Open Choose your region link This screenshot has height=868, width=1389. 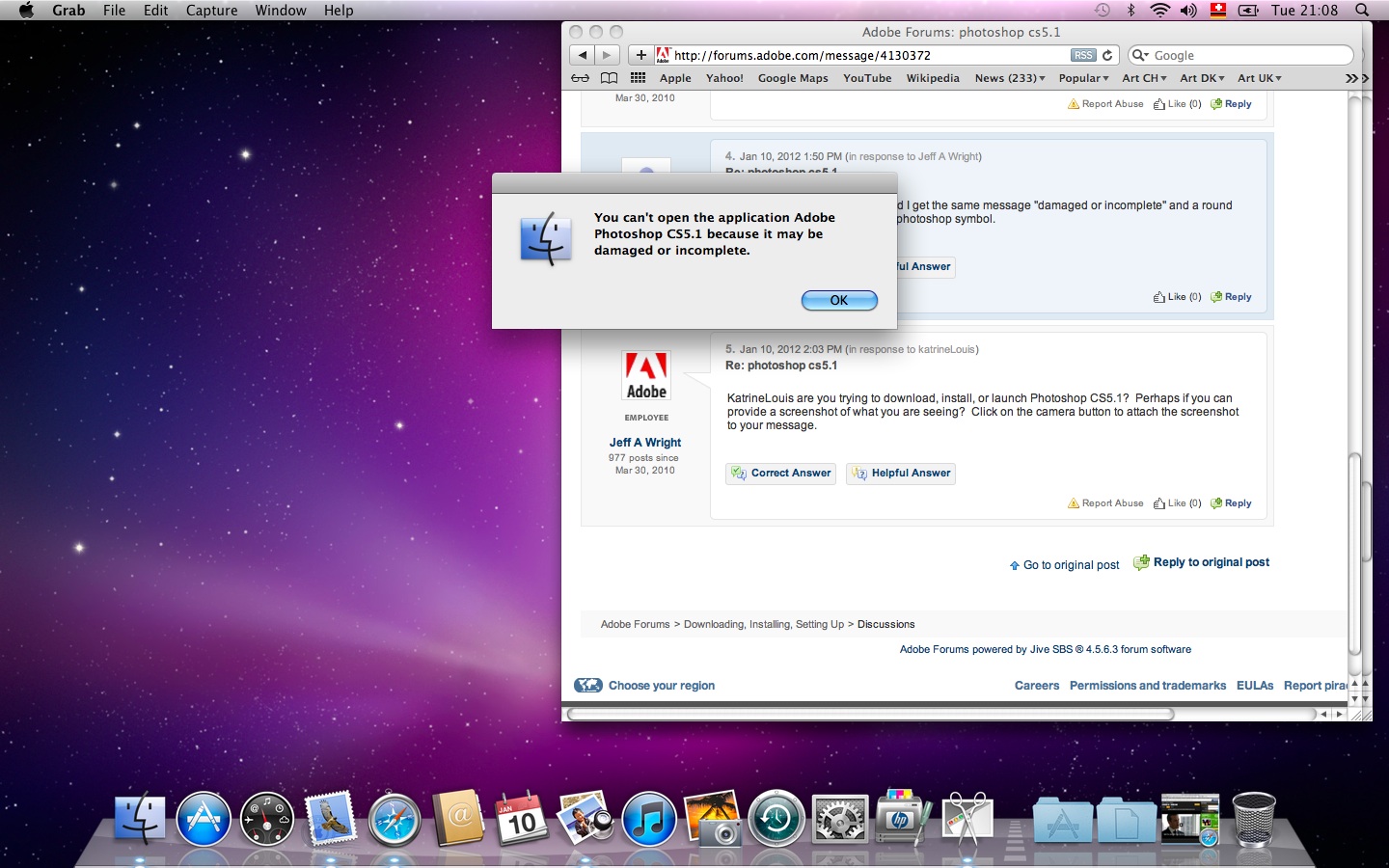pos(644,686)
